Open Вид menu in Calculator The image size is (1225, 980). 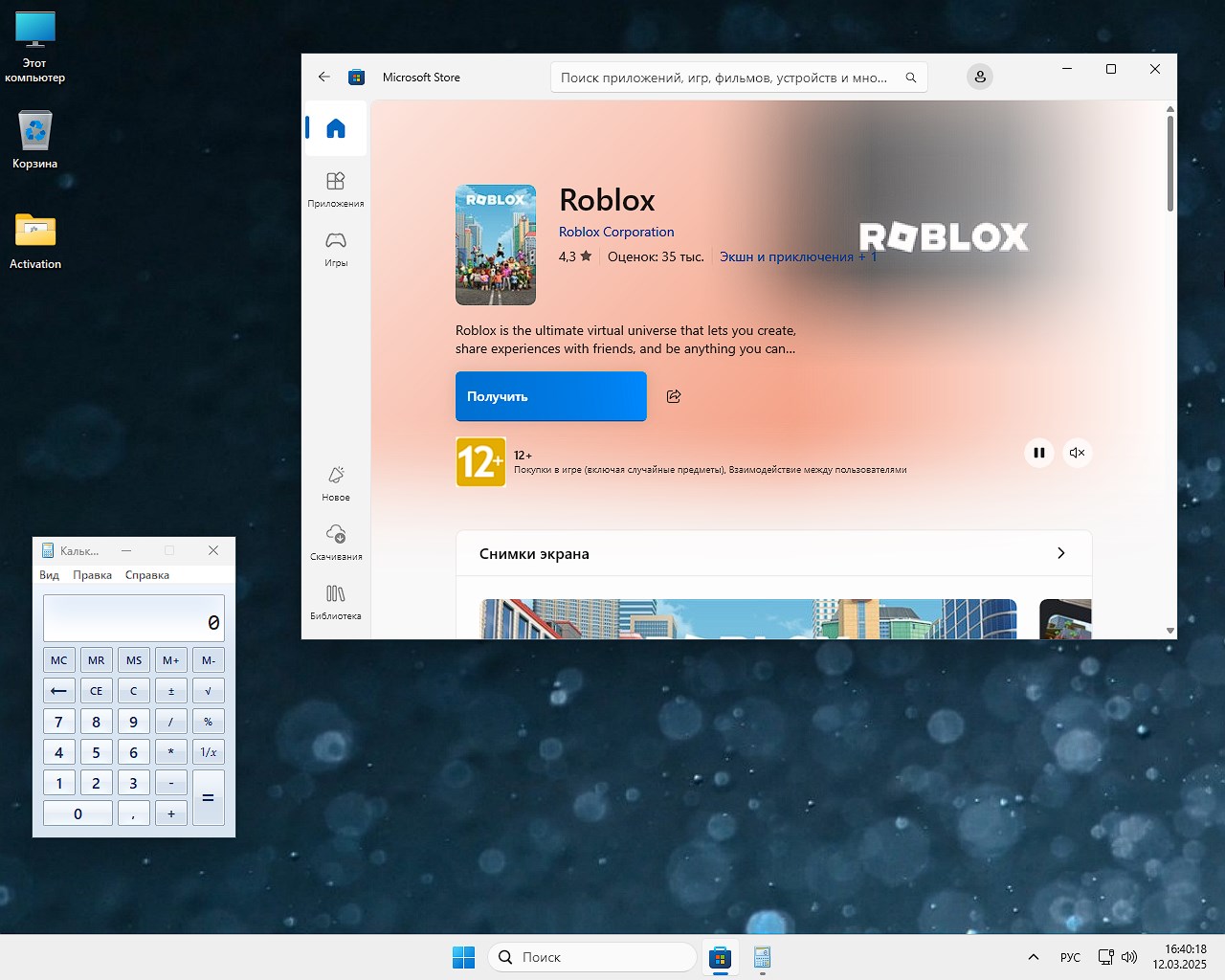pos(50,575)
